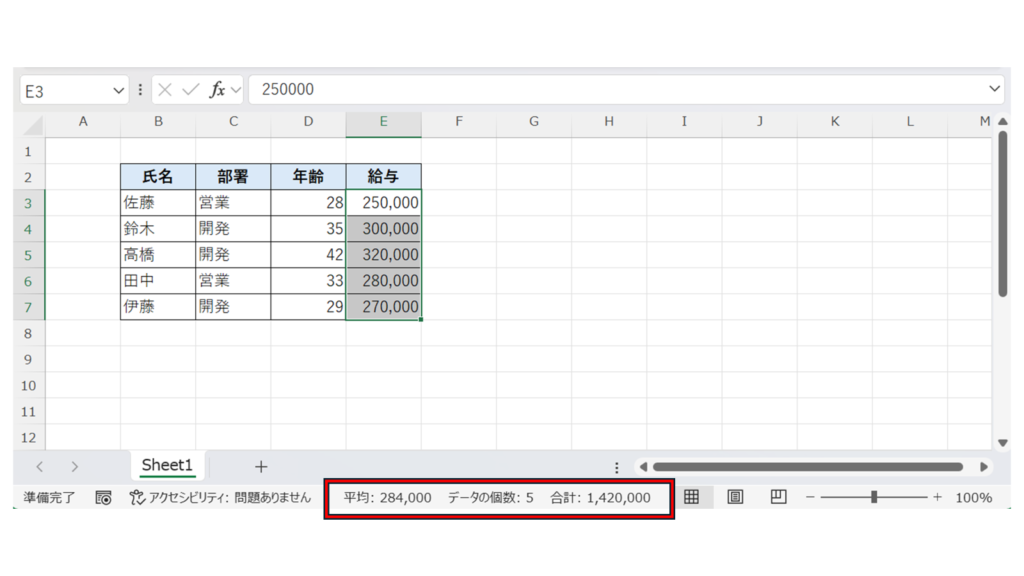Viewport: 1024px width, 576px height.
Task: Add a new sheet with the plus icon
Action: coord(261,467)
